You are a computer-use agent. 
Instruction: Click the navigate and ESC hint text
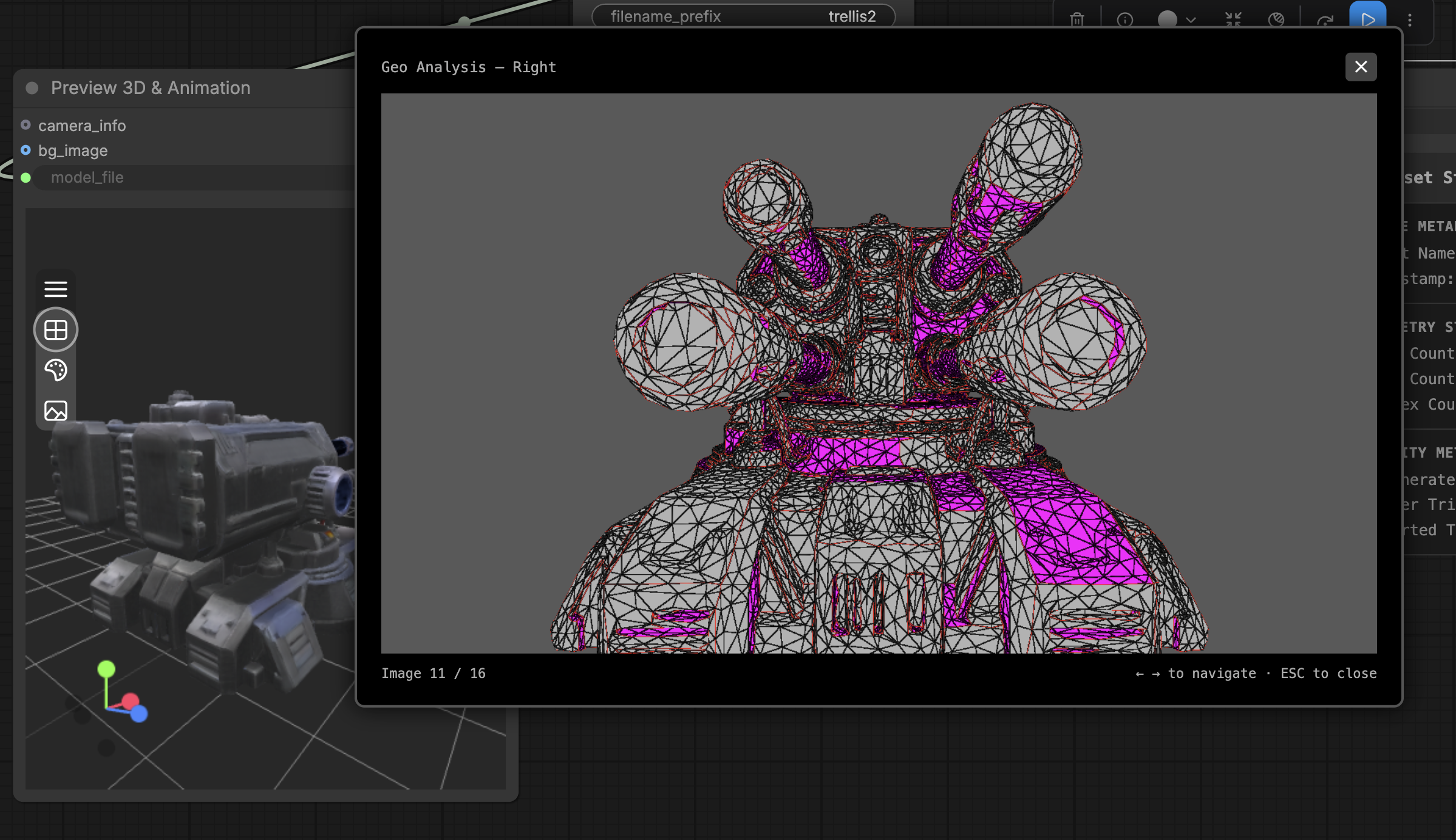point(1256,673)
